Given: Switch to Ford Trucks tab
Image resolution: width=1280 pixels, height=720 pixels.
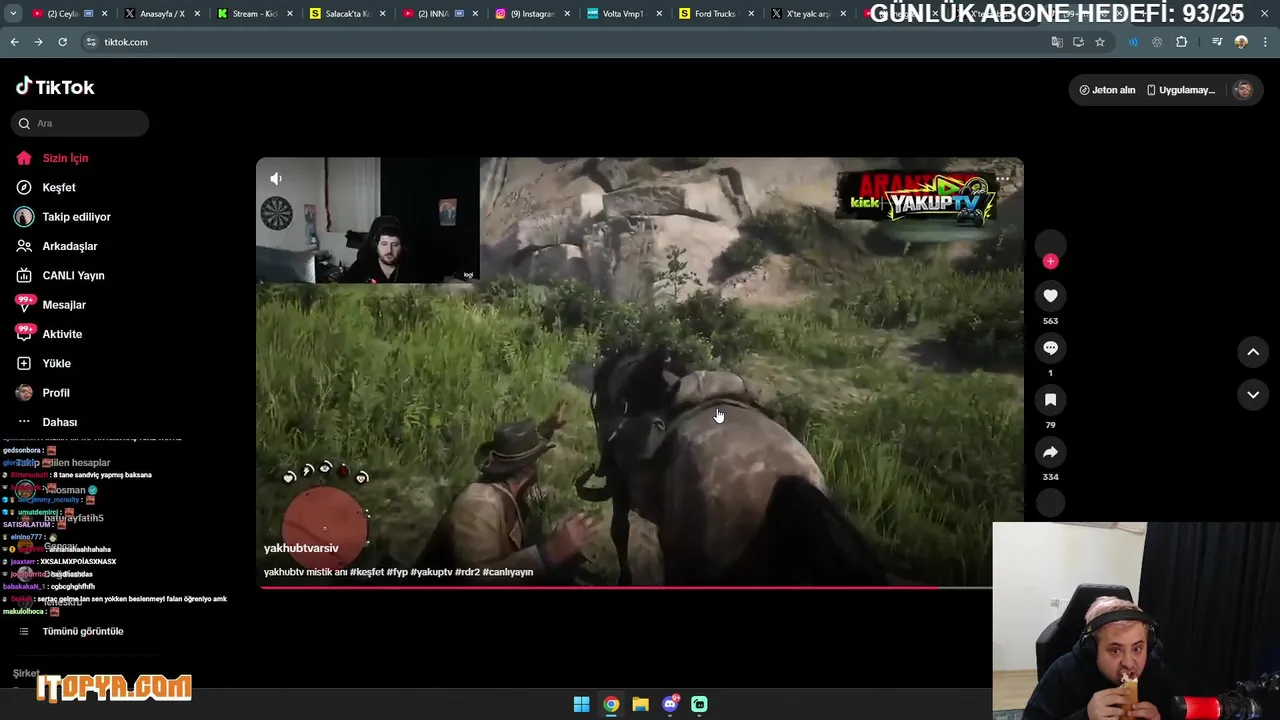Looking at the screenshot, I should (x=716, y=14).
